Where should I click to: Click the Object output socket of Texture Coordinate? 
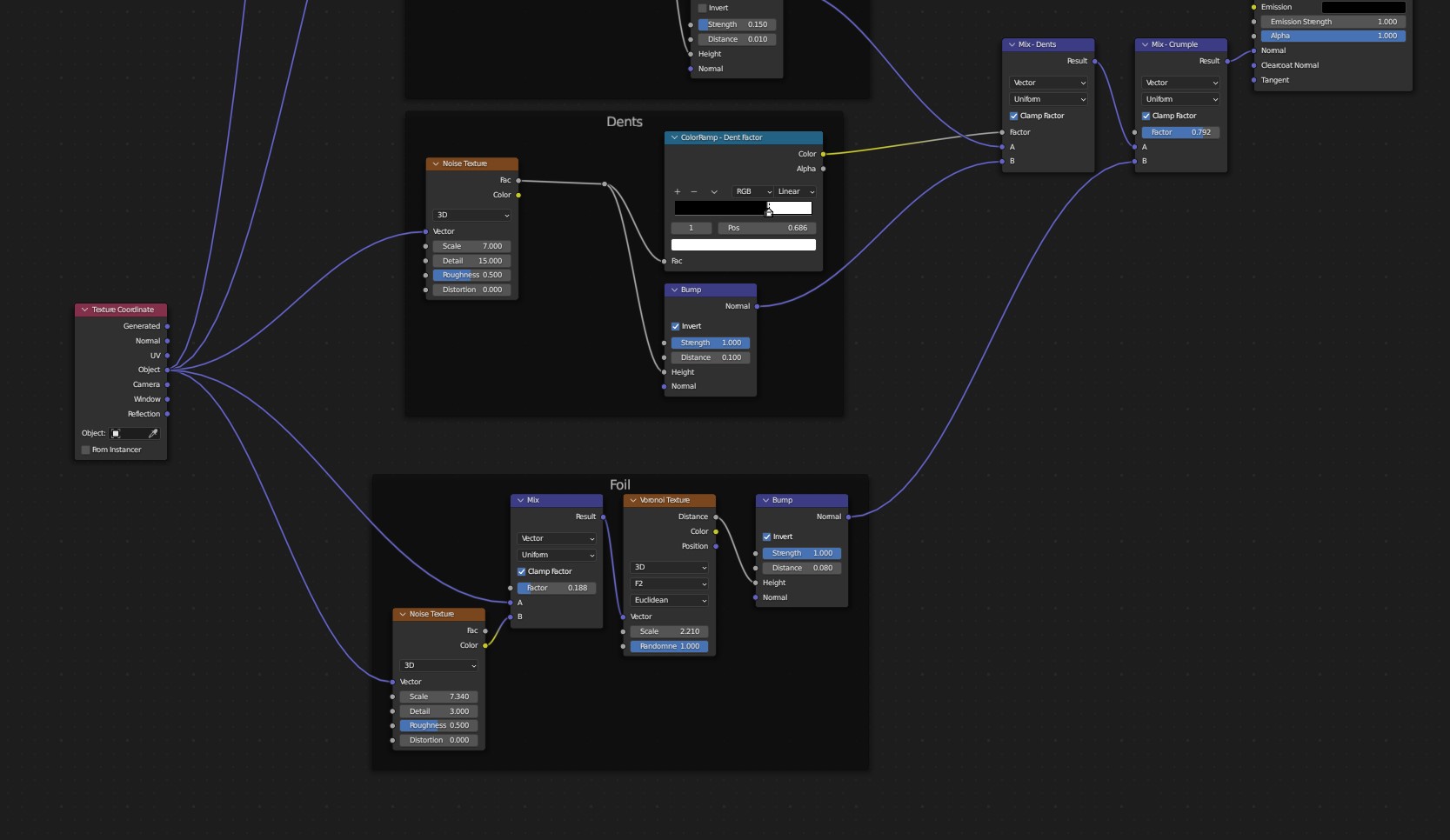[x=167, y=370]
